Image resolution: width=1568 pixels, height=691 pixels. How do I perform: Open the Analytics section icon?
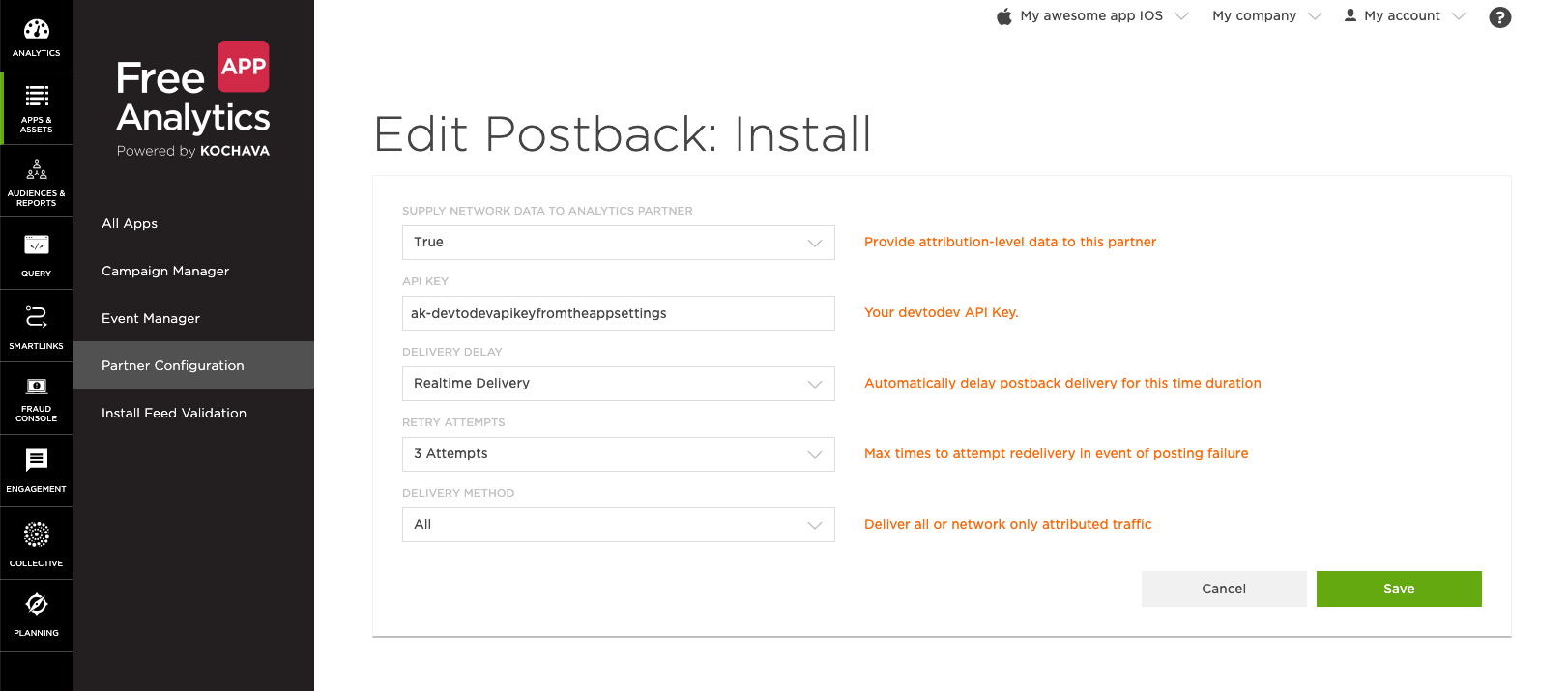coord(36,30)
